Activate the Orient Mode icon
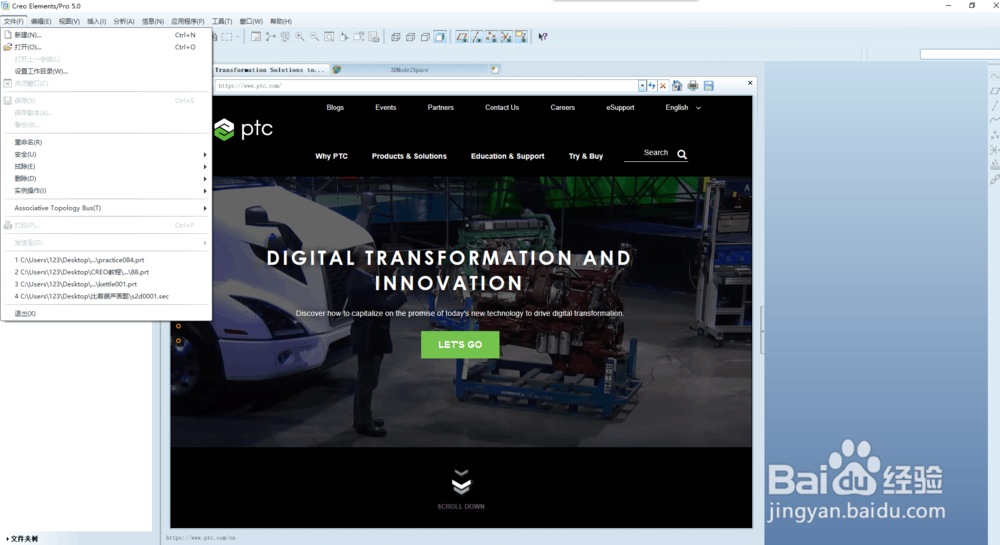The width and height of the screenshot is (1000, 545). tap(285, 37)
